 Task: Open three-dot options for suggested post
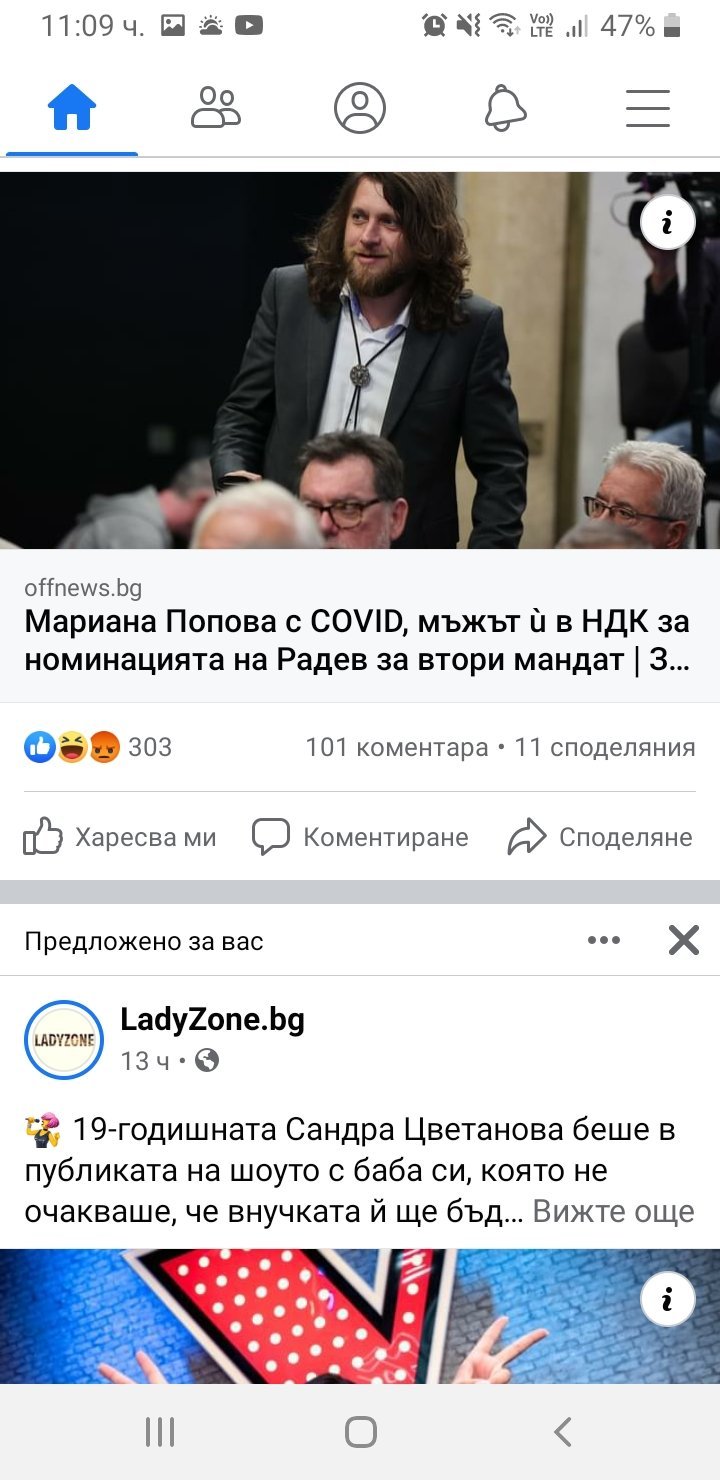pyautogui.click(x=604, y=940)
